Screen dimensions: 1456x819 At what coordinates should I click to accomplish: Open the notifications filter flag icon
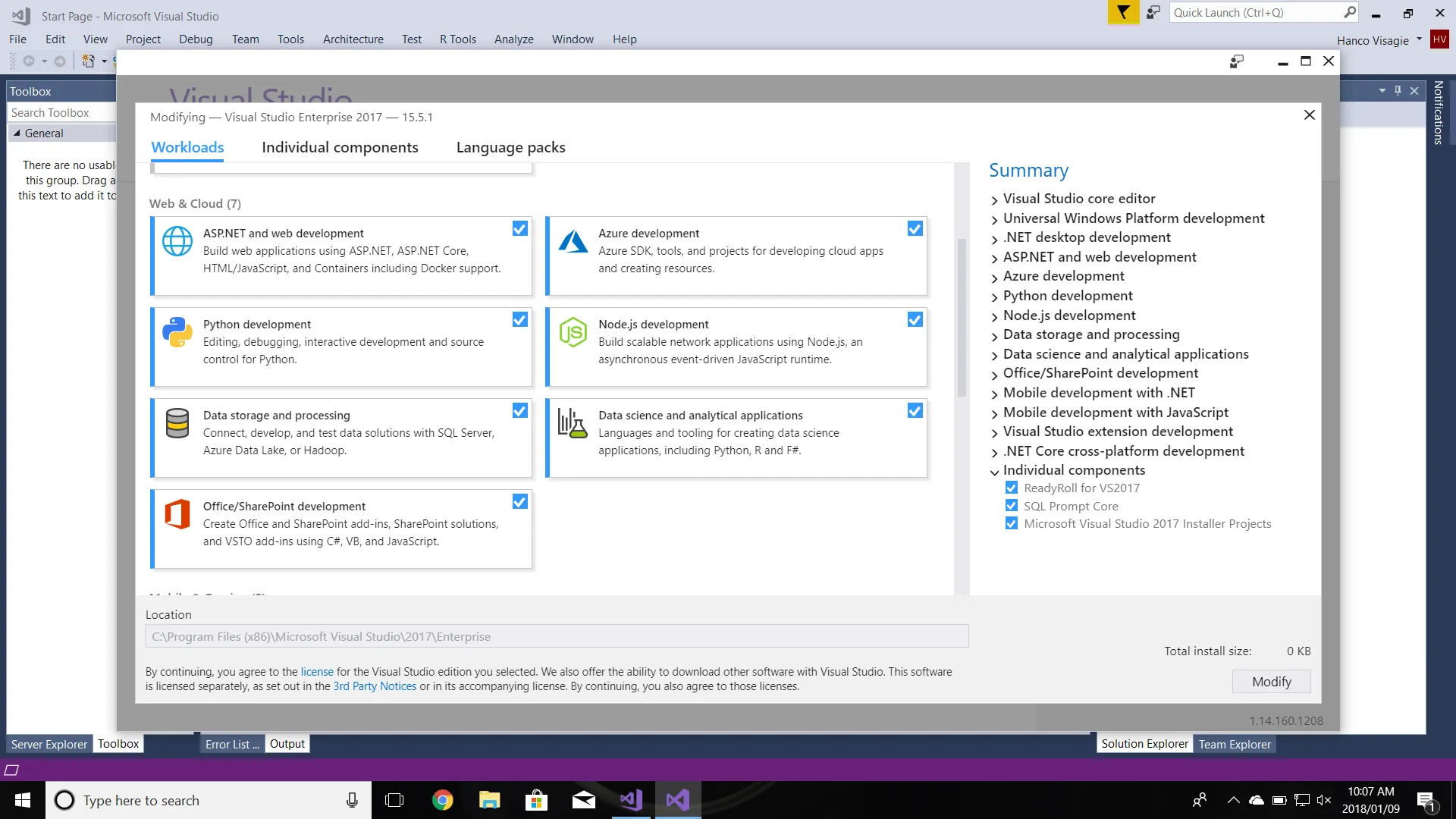[1123, 13]
